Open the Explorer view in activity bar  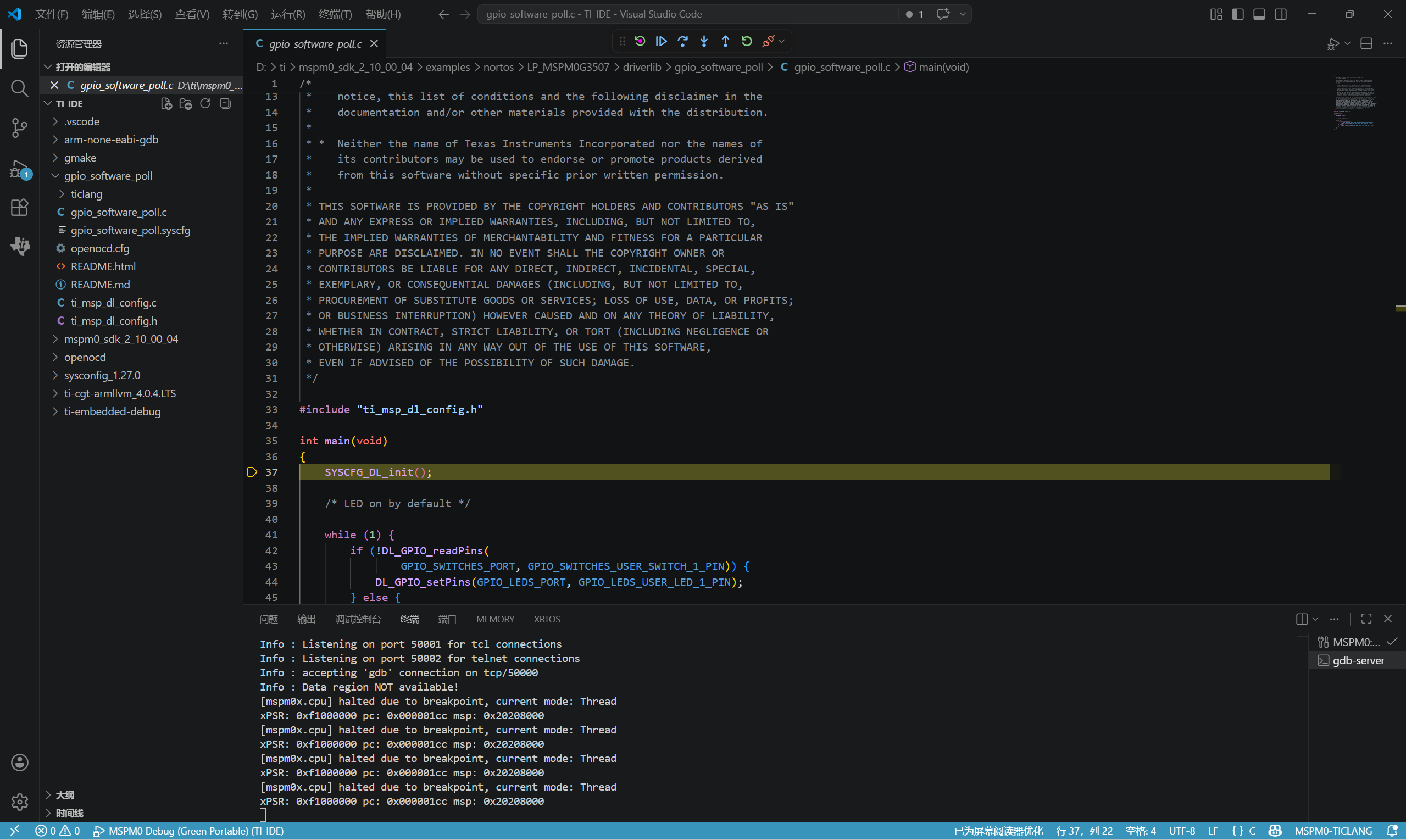pos(19,49)
